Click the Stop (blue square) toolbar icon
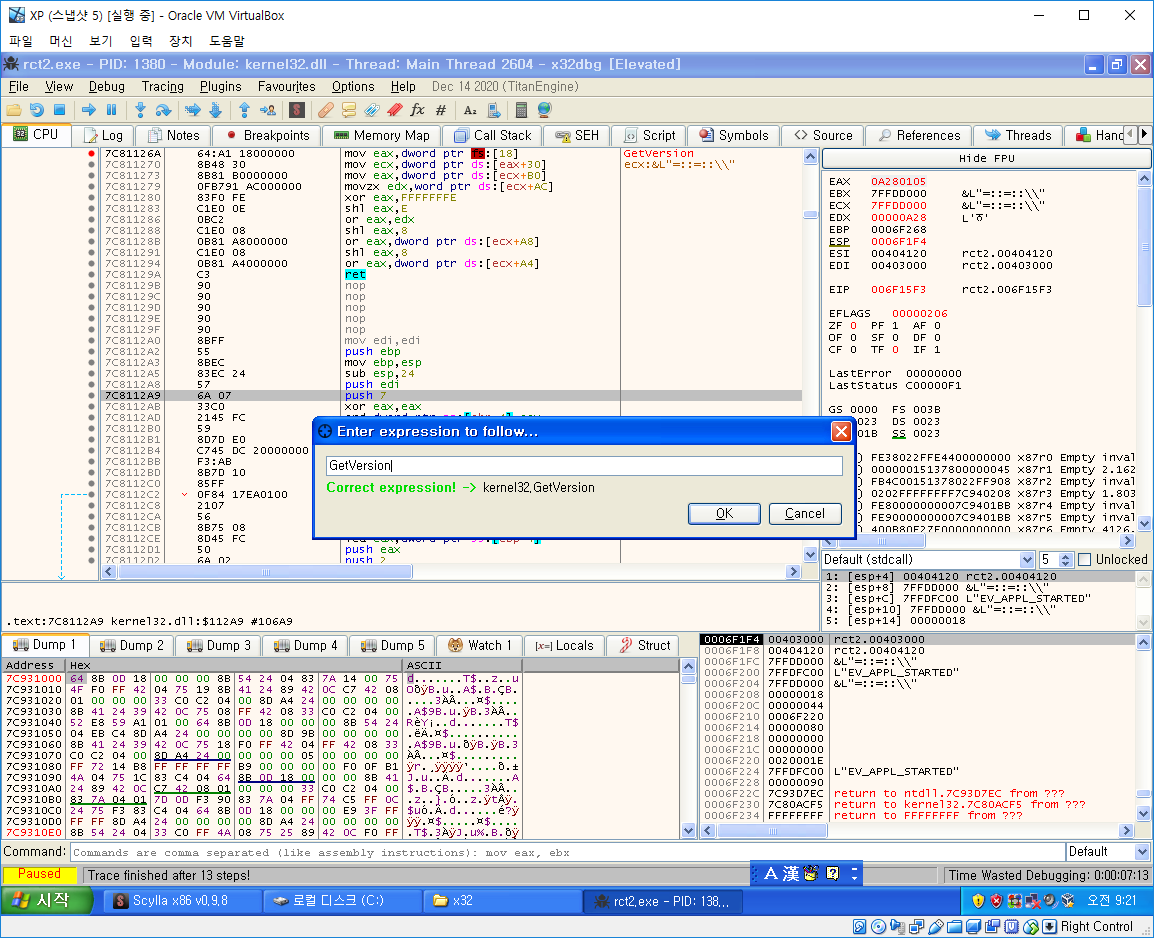 click(60, 110)
